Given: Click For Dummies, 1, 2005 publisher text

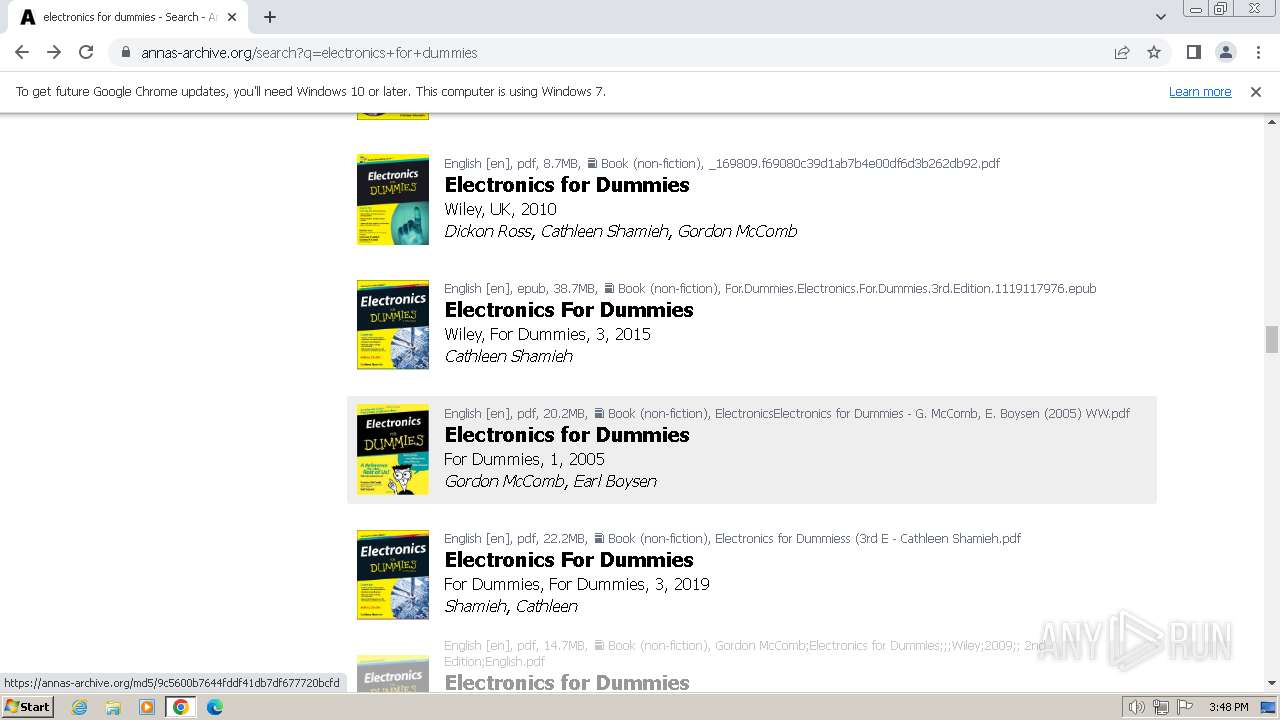Looking at the screenshot, I should [x=524, y=459].
